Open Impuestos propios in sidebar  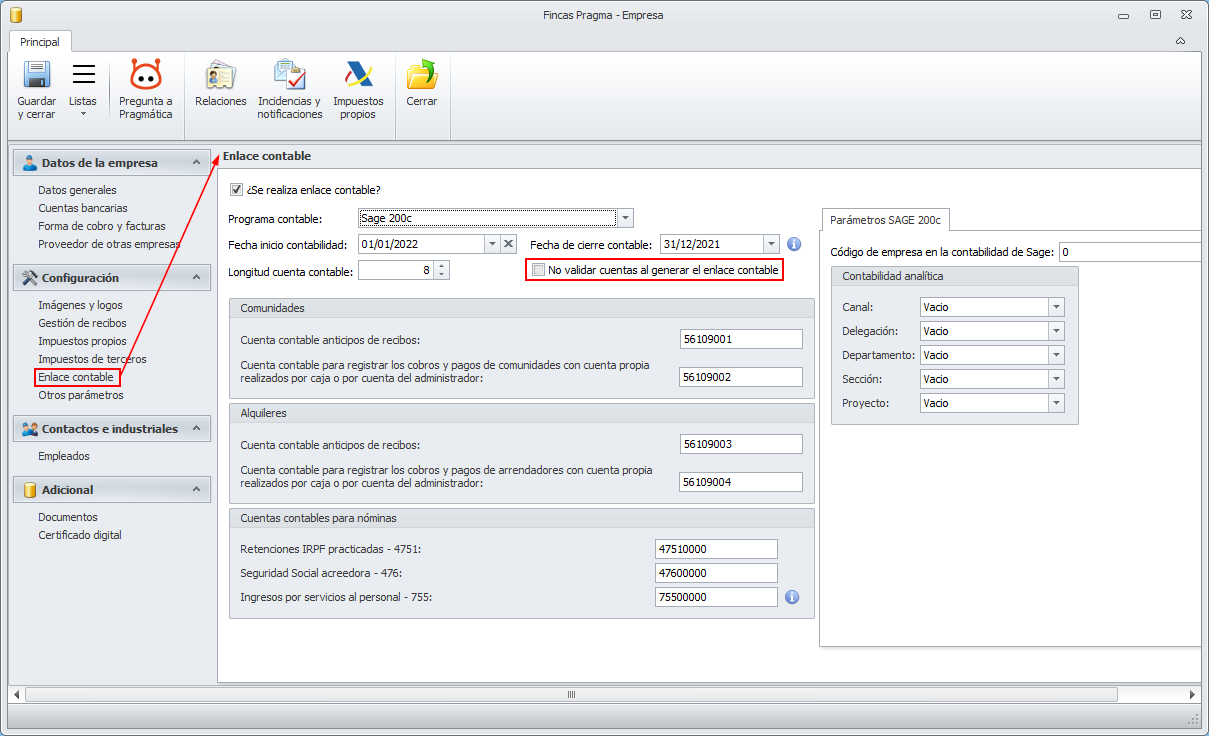(x=82, y=341)
